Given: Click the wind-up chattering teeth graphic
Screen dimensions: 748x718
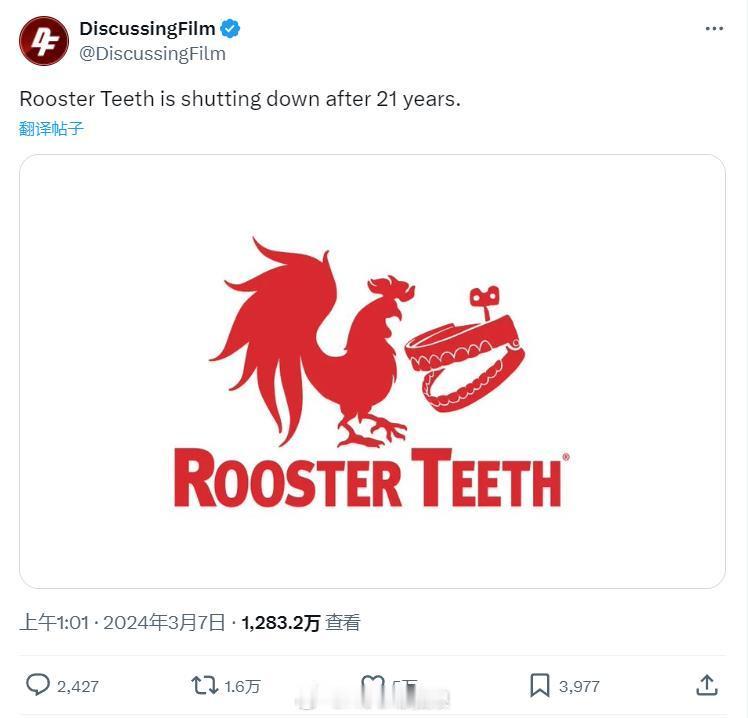Looking at the screenshot, I should pyautogui.click(x=465, y=349).
